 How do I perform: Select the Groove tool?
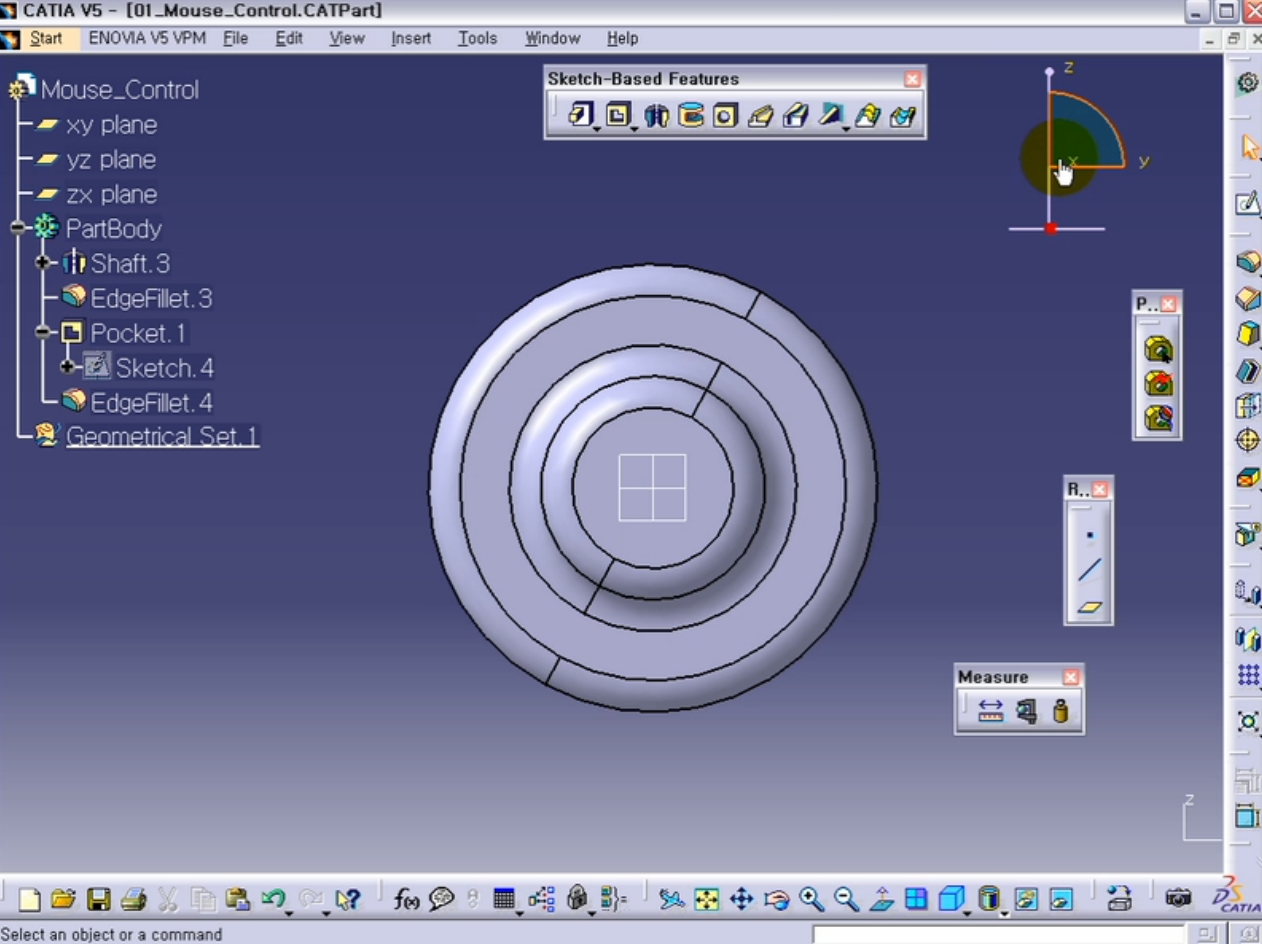point(691,116)
